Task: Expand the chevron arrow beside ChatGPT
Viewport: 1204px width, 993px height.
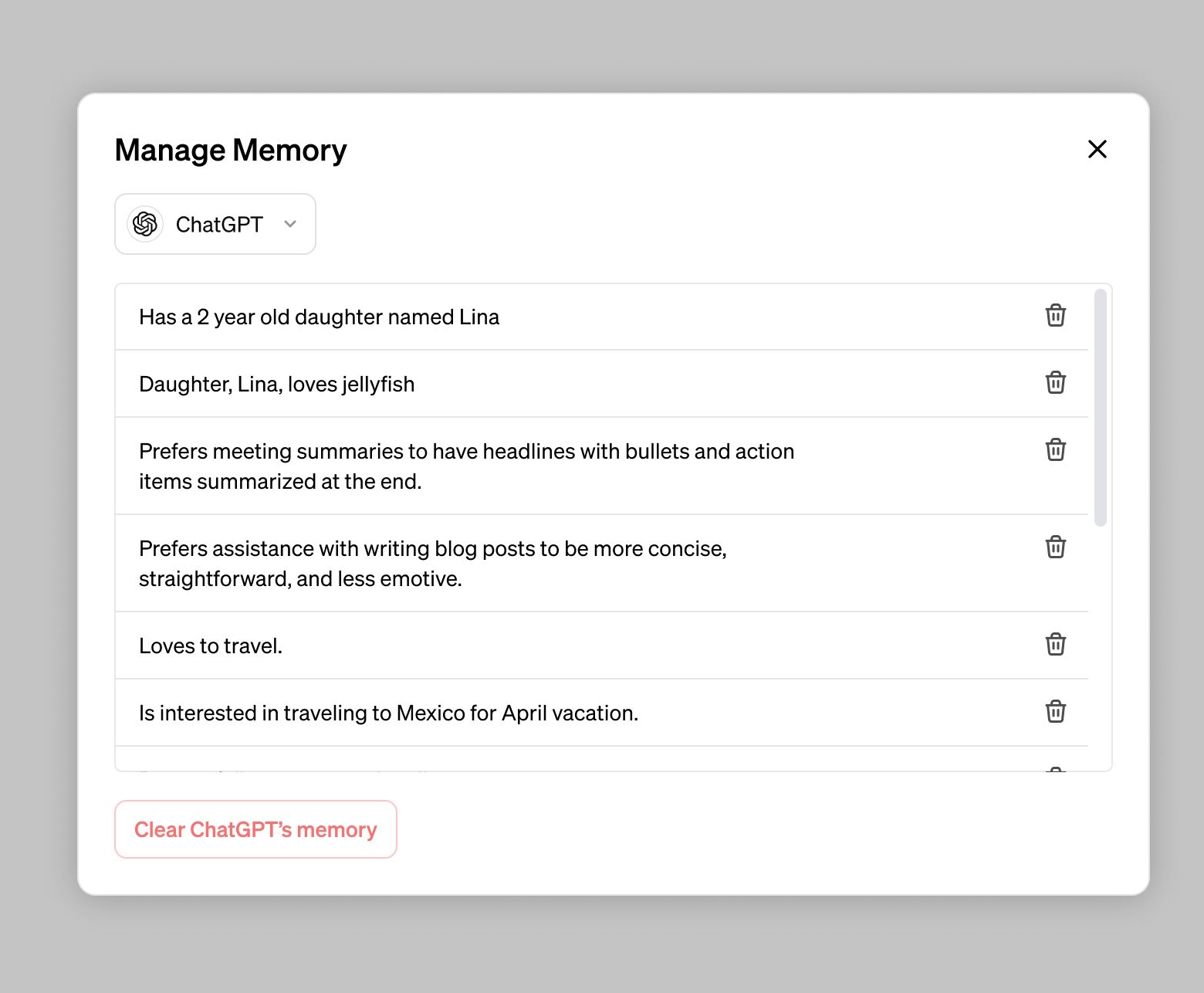Action: click(x=290, y=225)
